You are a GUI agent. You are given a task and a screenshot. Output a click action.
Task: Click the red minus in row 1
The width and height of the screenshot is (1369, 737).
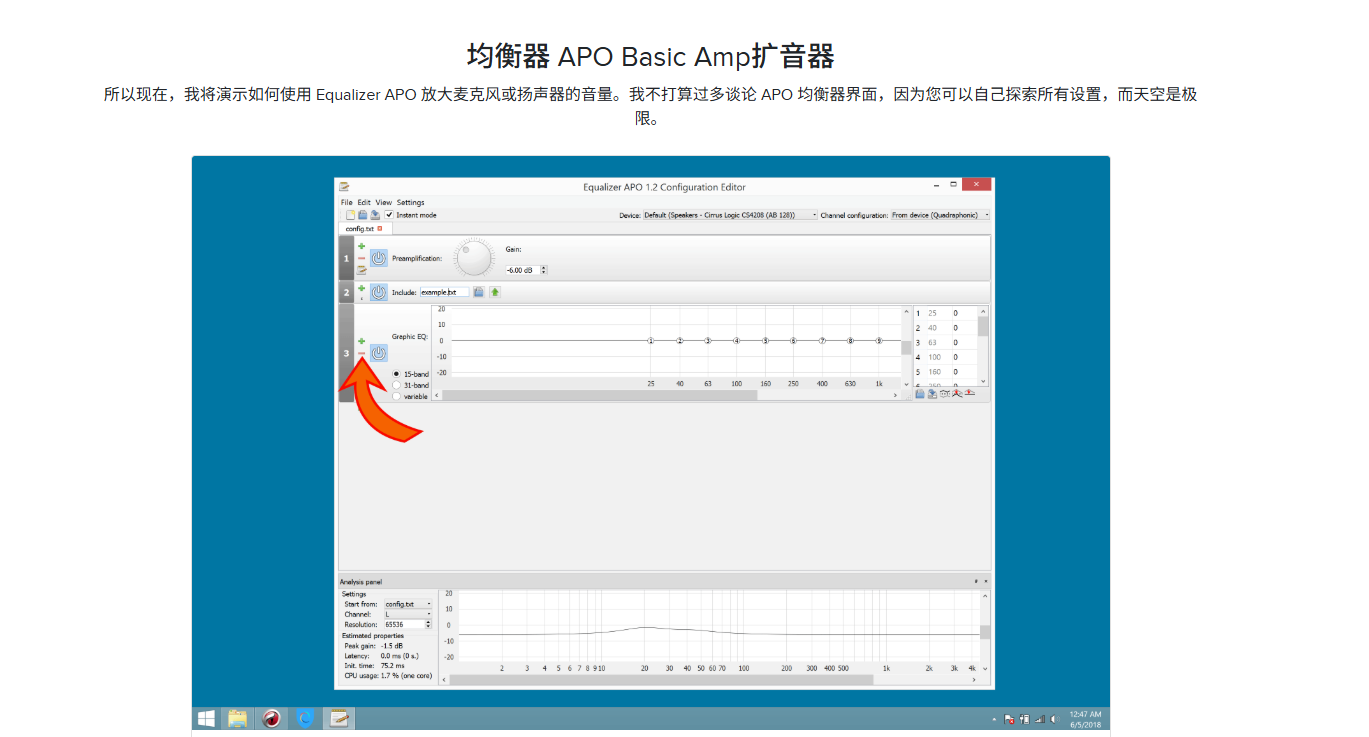coord(362,258)
